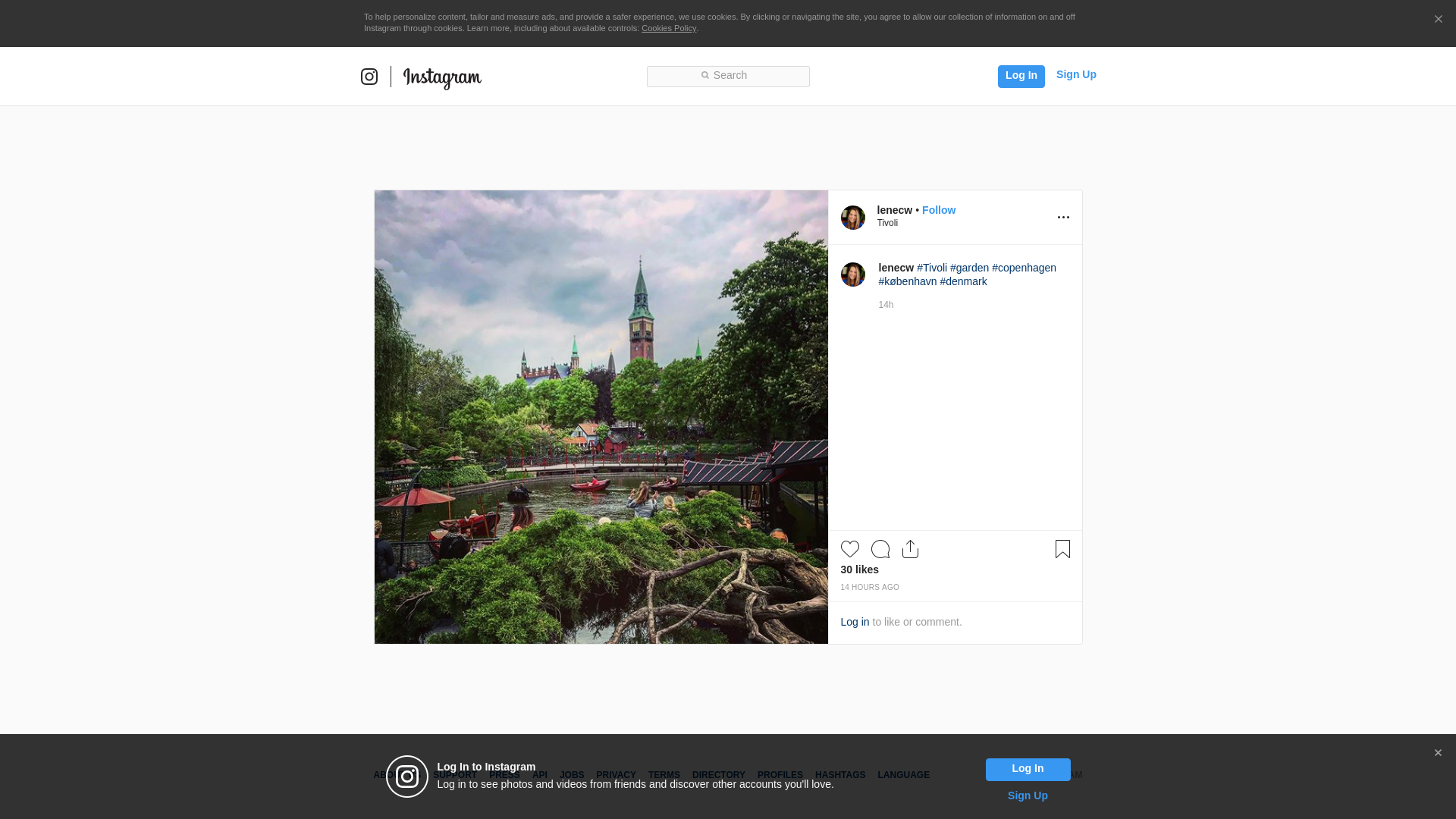Click the Search input field

coord(728,76)
